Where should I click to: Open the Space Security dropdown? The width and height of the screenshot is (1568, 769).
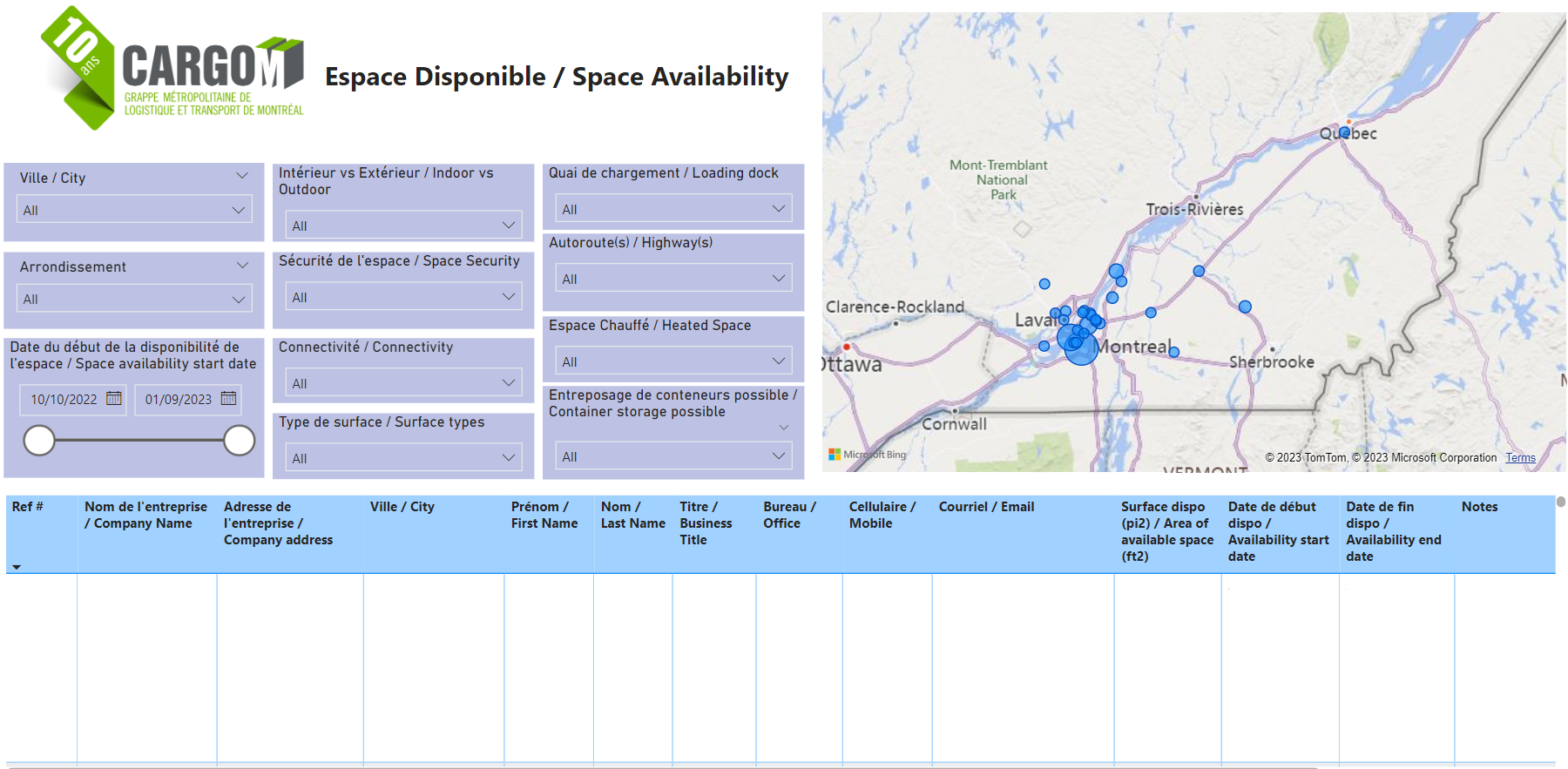point(403,297)
